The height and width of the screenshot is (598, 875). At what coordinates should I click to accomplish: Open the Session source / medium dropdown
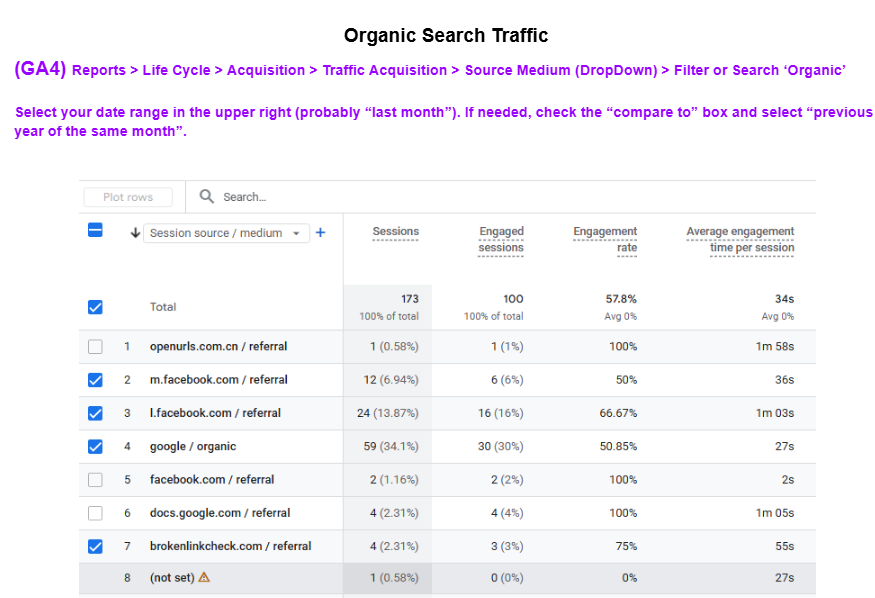coord(226,231)
